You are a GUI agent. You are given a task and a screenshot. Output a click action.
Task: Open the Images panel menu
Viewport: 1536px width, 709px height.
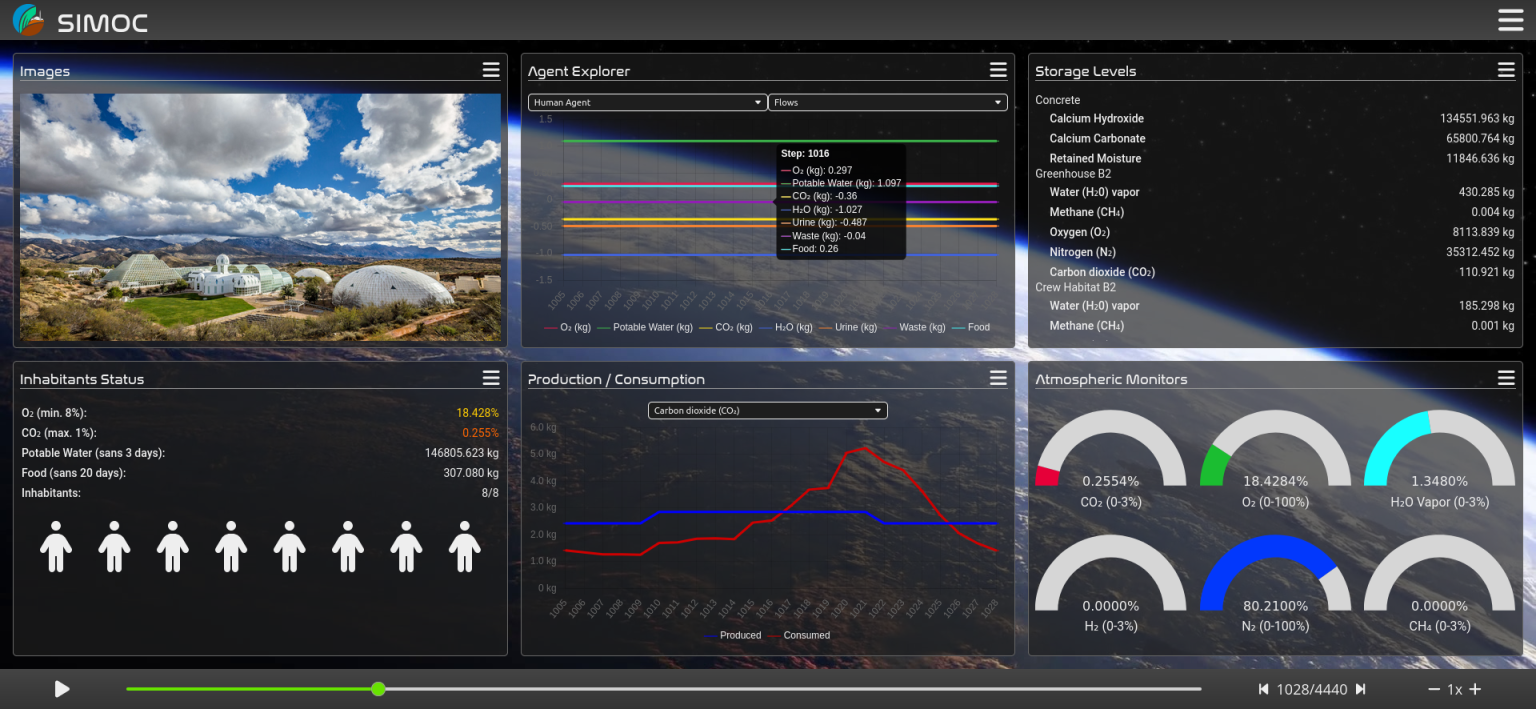point(491,70)
